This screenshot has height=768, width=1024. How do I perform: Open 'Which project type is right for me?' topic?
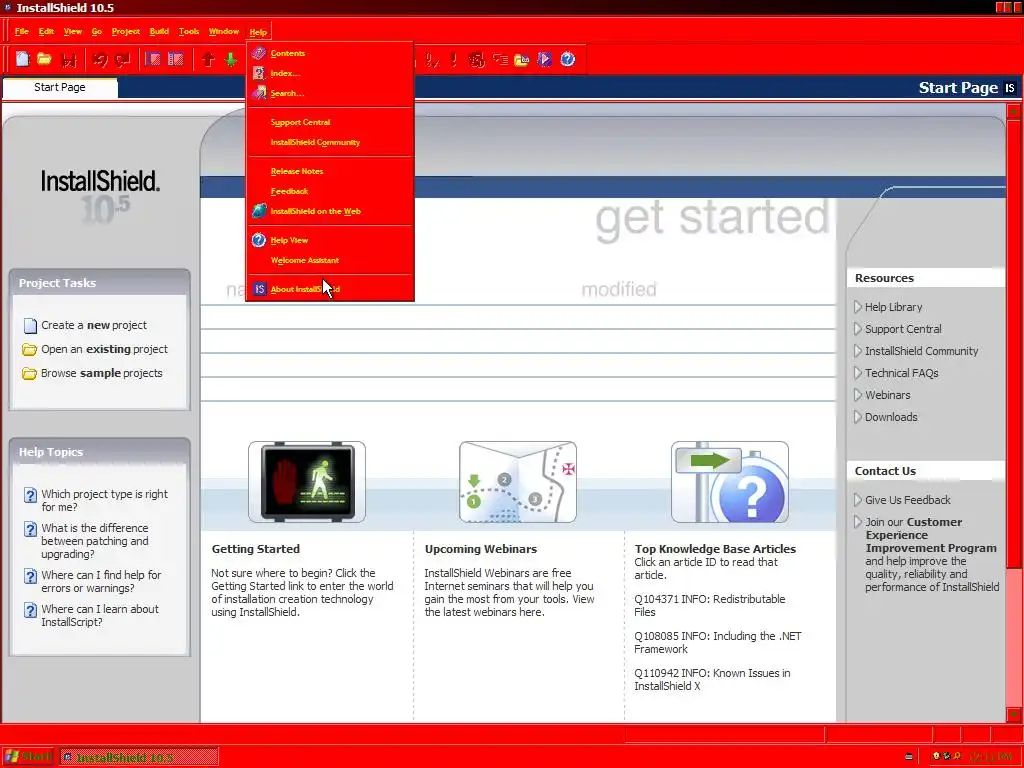coord(104,500)
